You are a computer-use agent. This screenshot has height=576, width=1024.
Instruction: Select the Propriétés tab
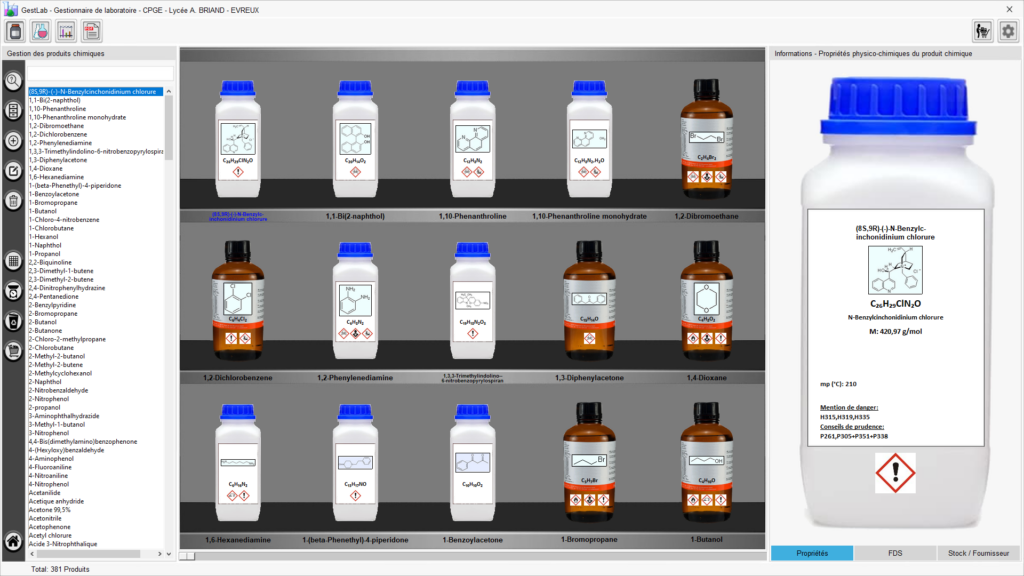coord(811,553)
